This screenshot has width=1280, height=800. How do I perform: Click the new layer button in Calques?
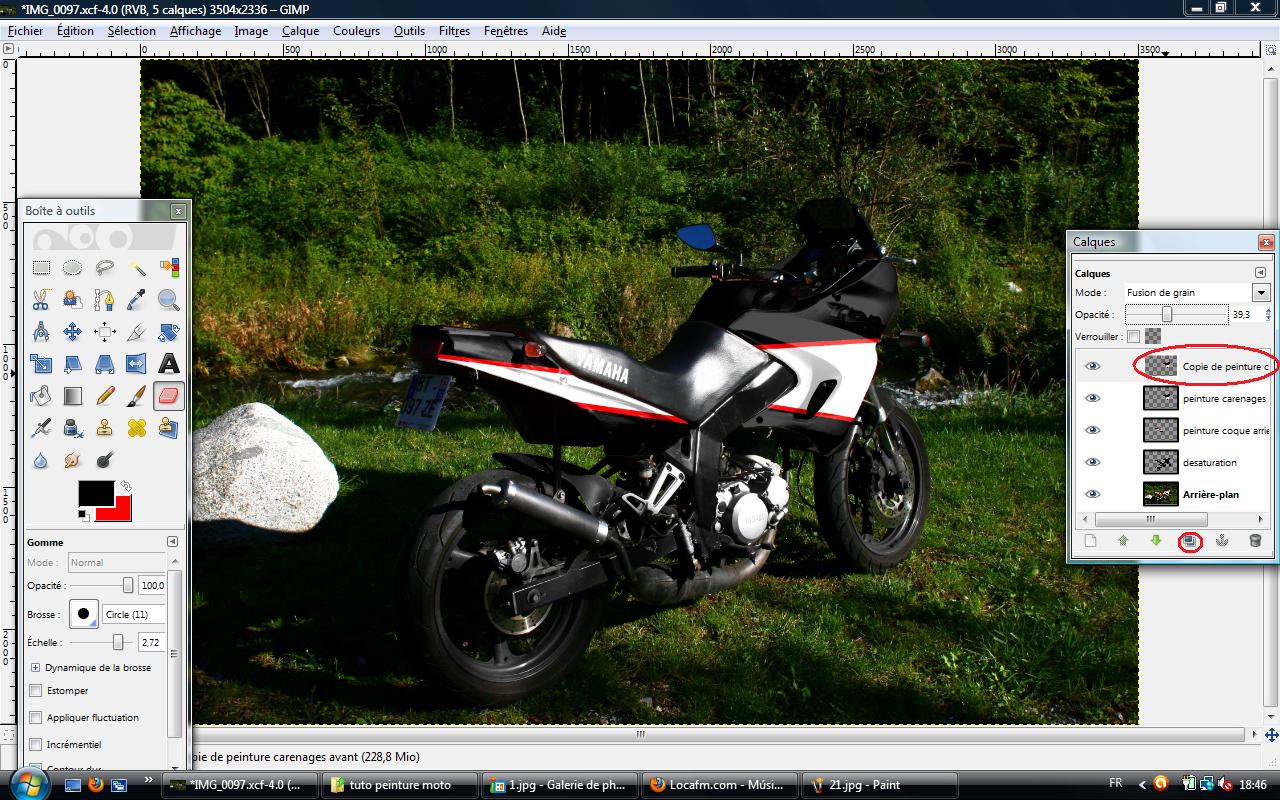[1091, 541]
